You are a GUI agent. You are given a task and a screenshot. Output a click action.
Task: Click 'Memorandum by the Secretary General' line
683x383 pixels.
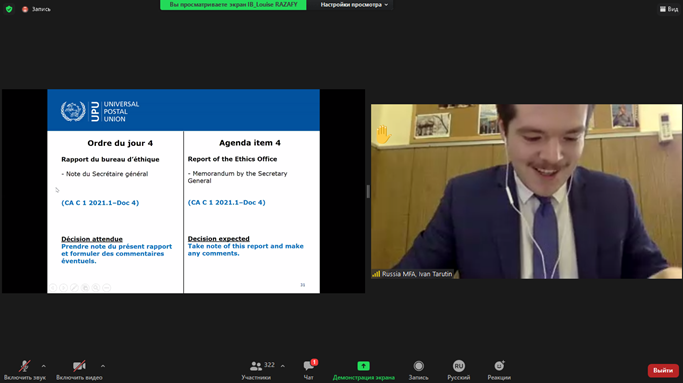(x=237, y=177)
